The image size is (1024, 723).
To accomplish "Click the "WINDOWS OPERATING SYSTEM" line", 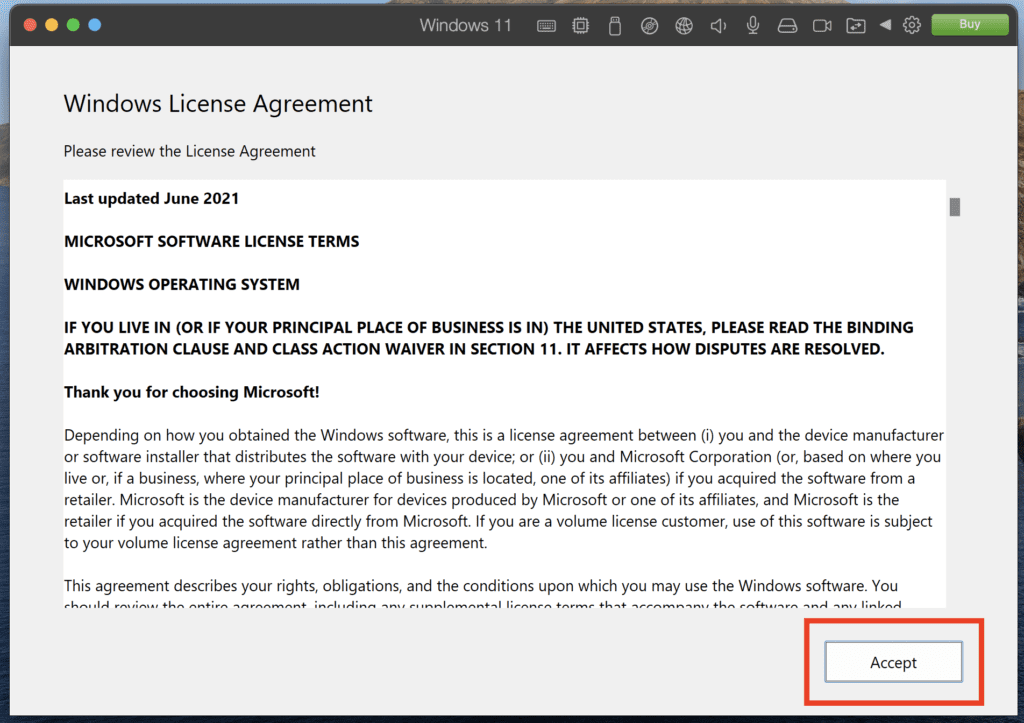I will tap(182, 285).
